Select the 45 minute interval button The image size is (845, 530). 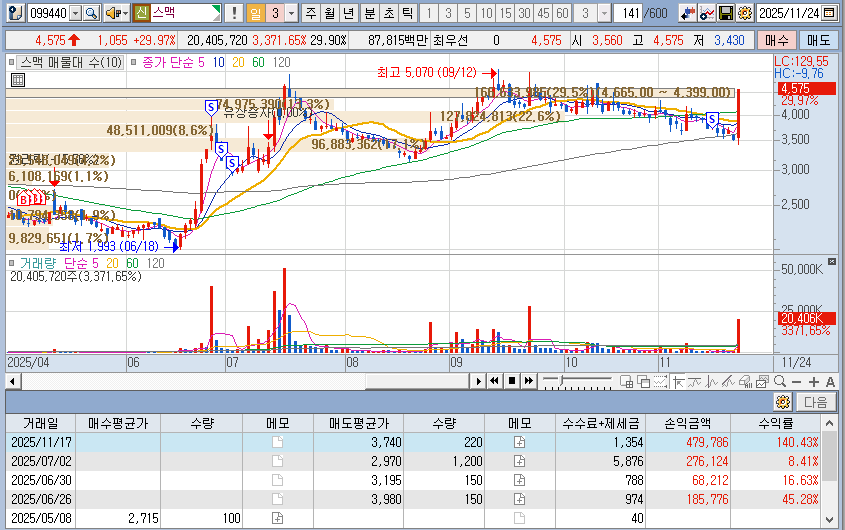(x=543, y=13)
